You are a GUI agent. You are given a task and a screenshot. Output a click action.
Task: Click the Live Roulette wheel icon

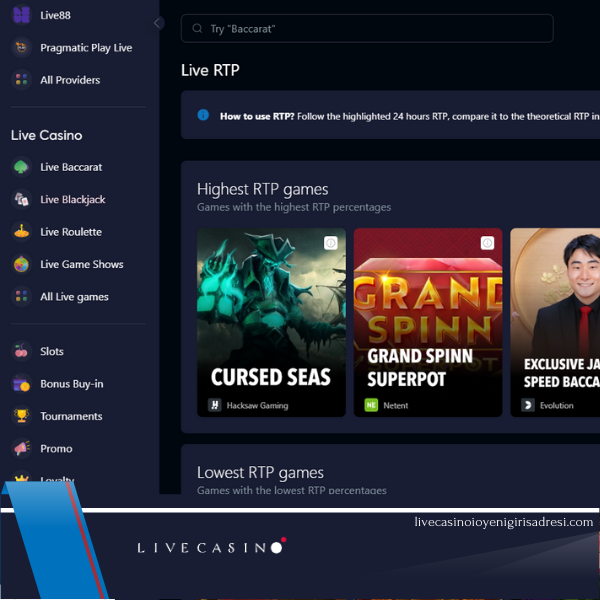click(x=21, y=232)
